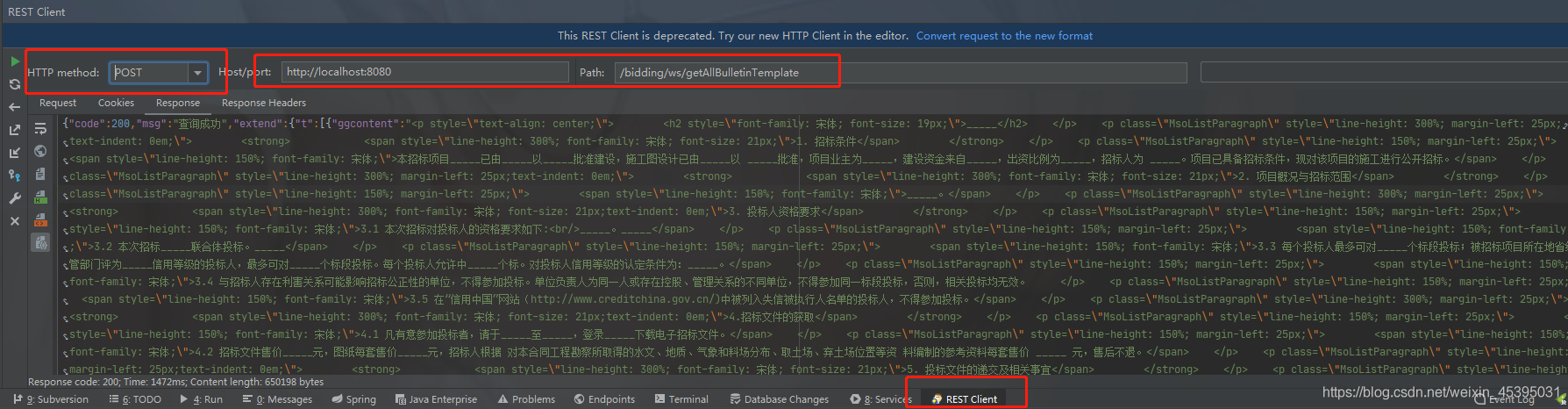Open the Java Enterprise tool window
The height and width of the screenshot is (409, 1568).
(x=436, y=399)
